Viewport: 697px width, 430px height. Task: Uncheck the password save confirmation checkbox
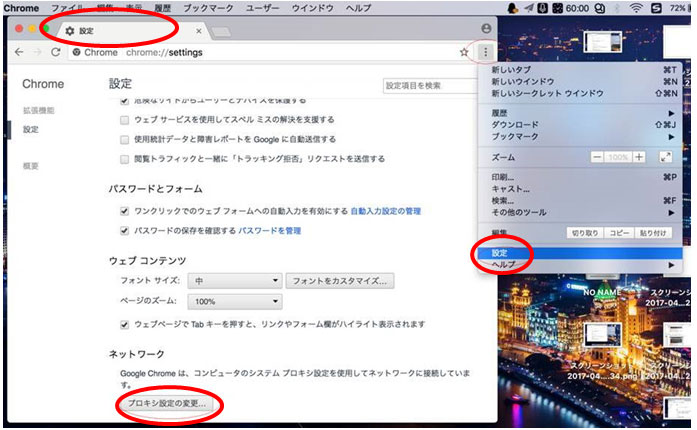pos(124,231)
